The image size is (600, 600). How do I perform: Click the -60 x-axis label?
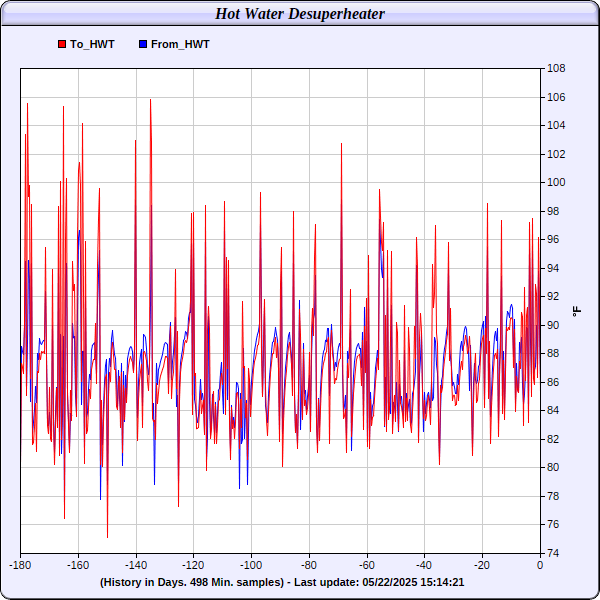click(x=367, y=565)
